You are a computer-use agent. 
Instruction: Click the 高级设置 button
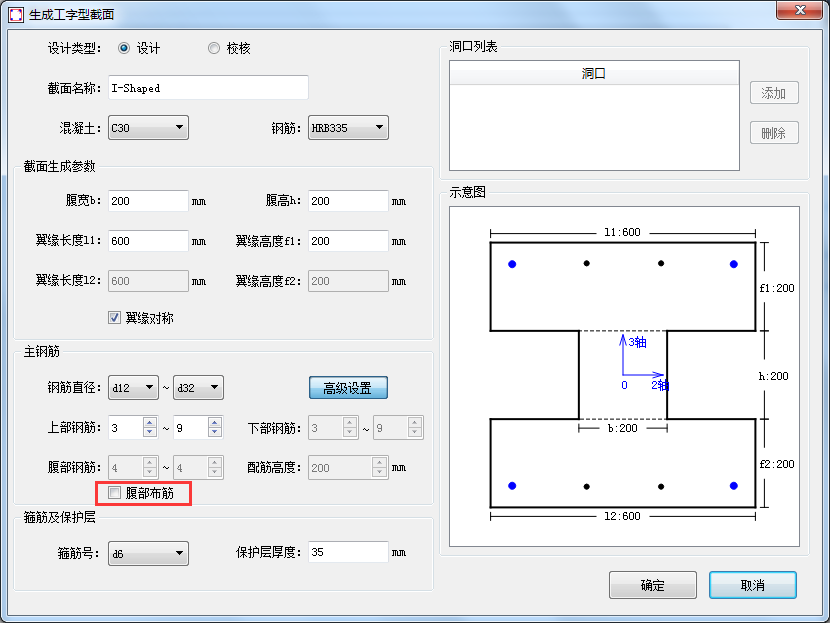(347, 388)
